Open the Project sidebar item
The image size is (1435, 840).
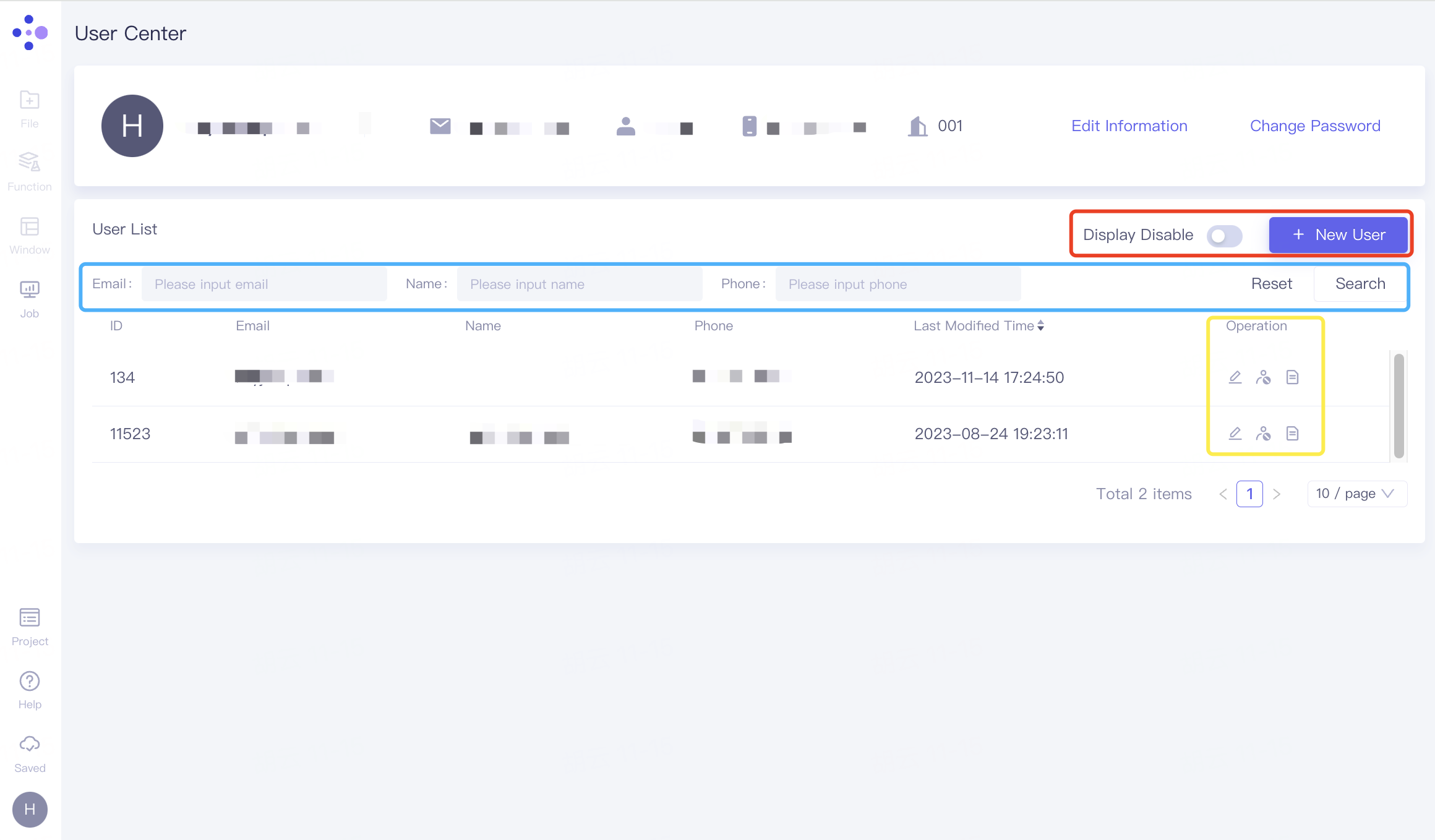(29, 627)
